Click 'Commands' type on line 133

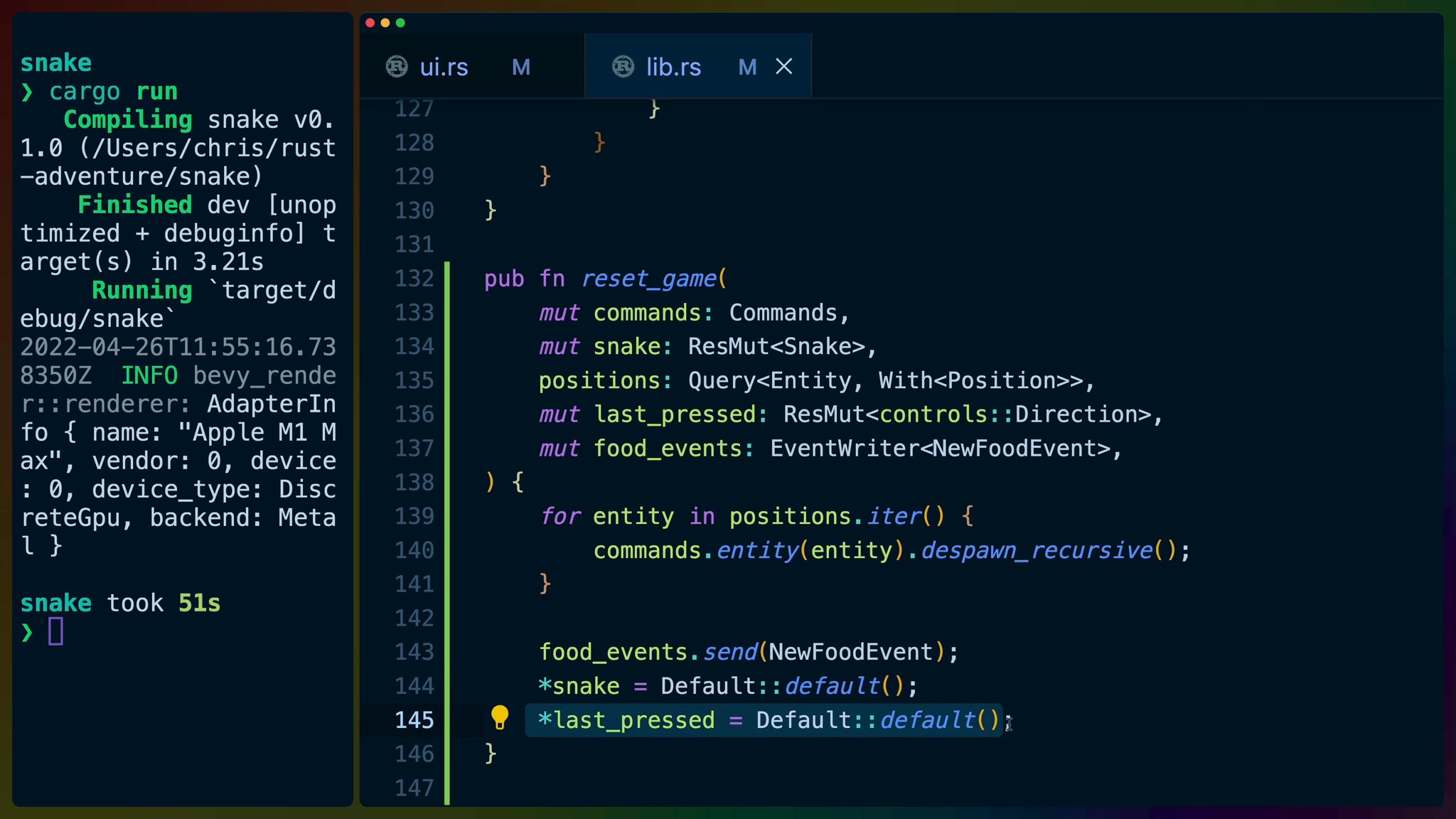tap(783, 312)
